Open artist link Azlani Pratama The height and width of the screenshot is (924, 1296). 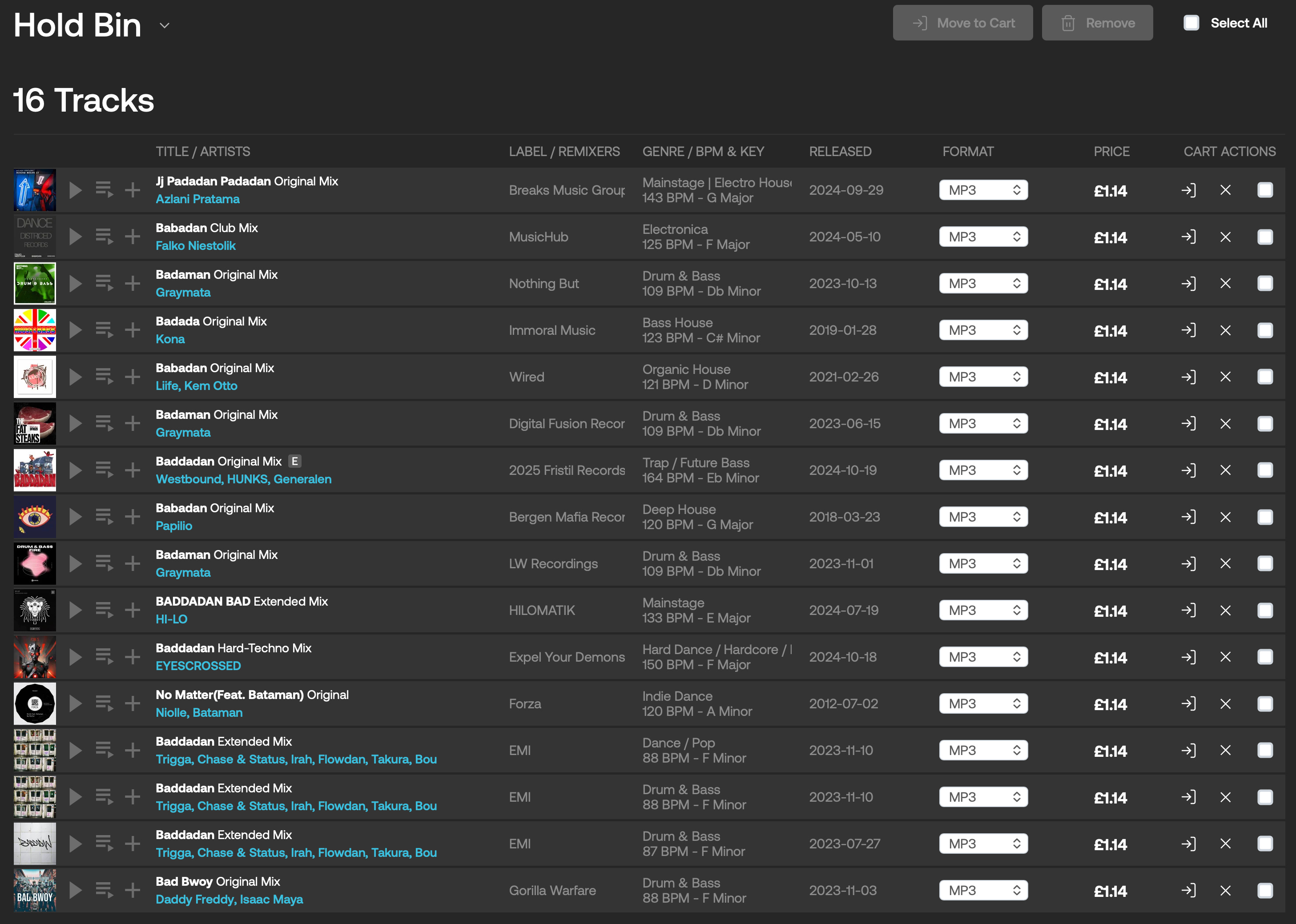click(197, 199)
